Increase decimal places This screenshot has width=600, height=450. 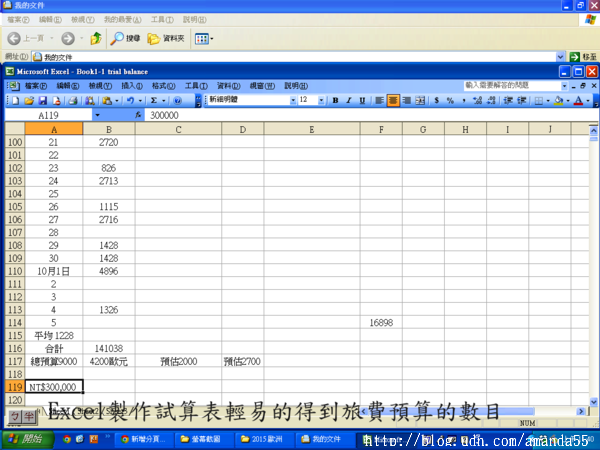pos(477,101)
